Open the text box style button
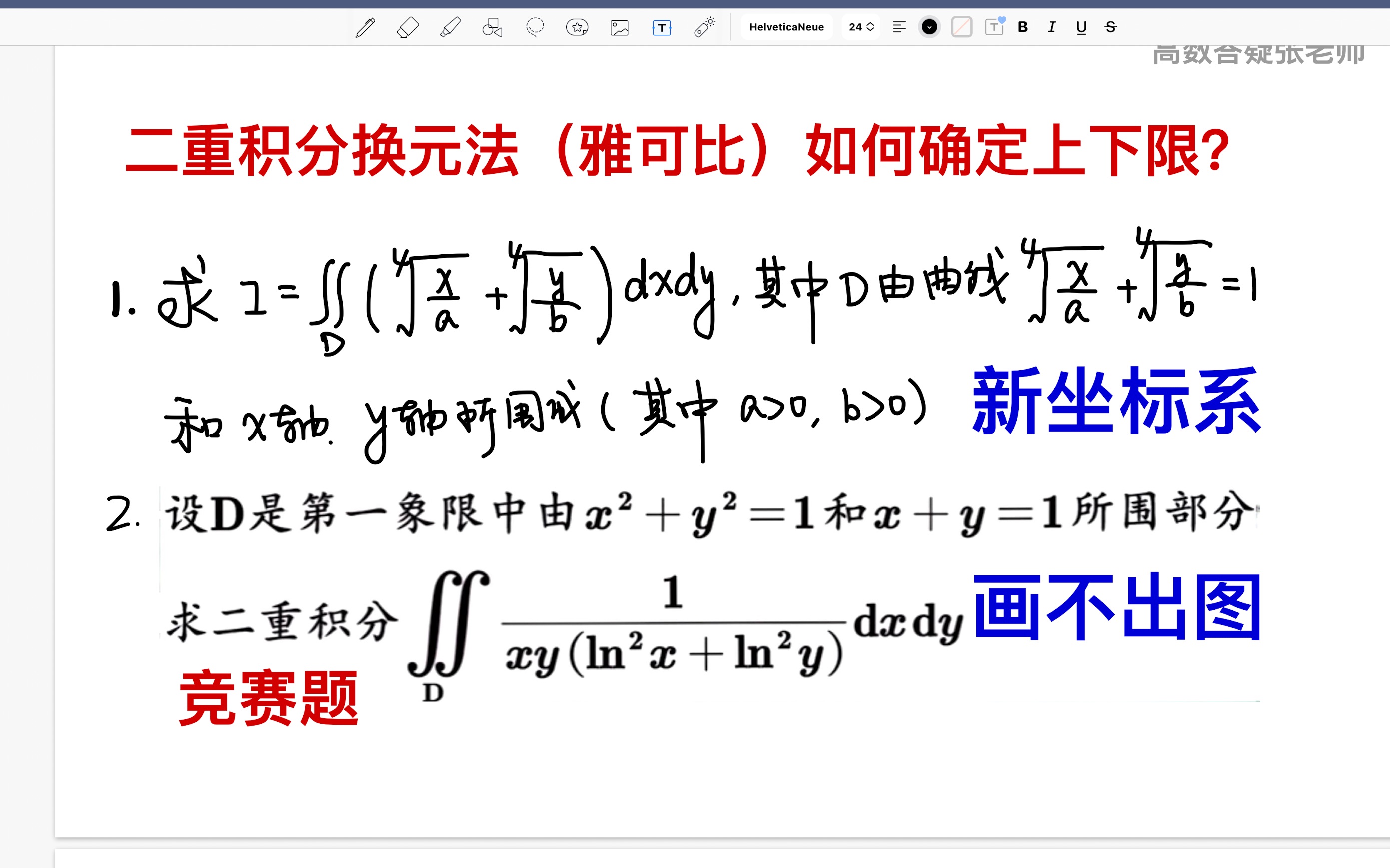Image resolution: width=1390 pixels, height=868 pixels. (994, 27)
